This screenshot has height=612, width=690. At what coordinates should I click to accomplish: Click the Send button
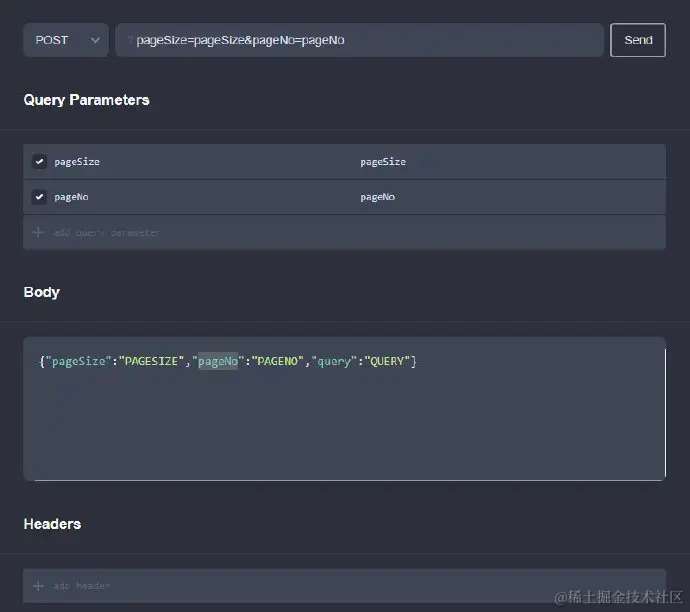(638, 40)
